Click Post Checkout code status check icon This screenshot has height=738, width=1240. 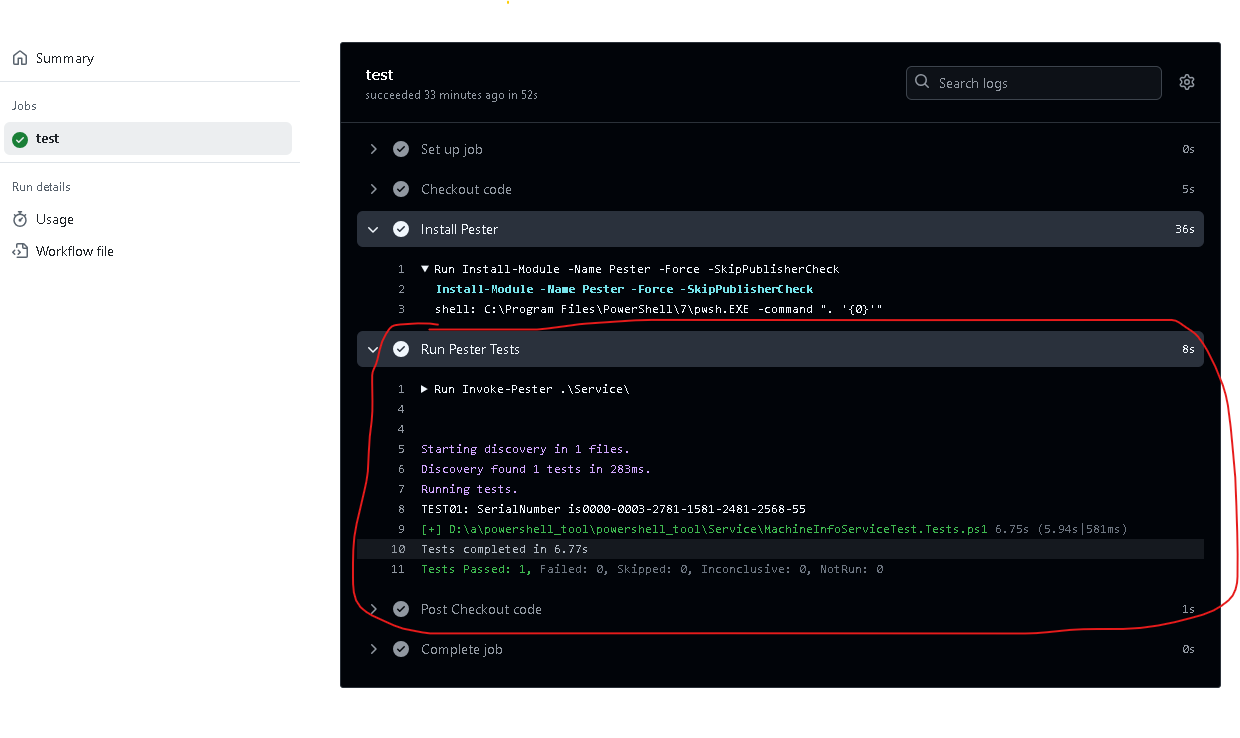pos(401,609)
